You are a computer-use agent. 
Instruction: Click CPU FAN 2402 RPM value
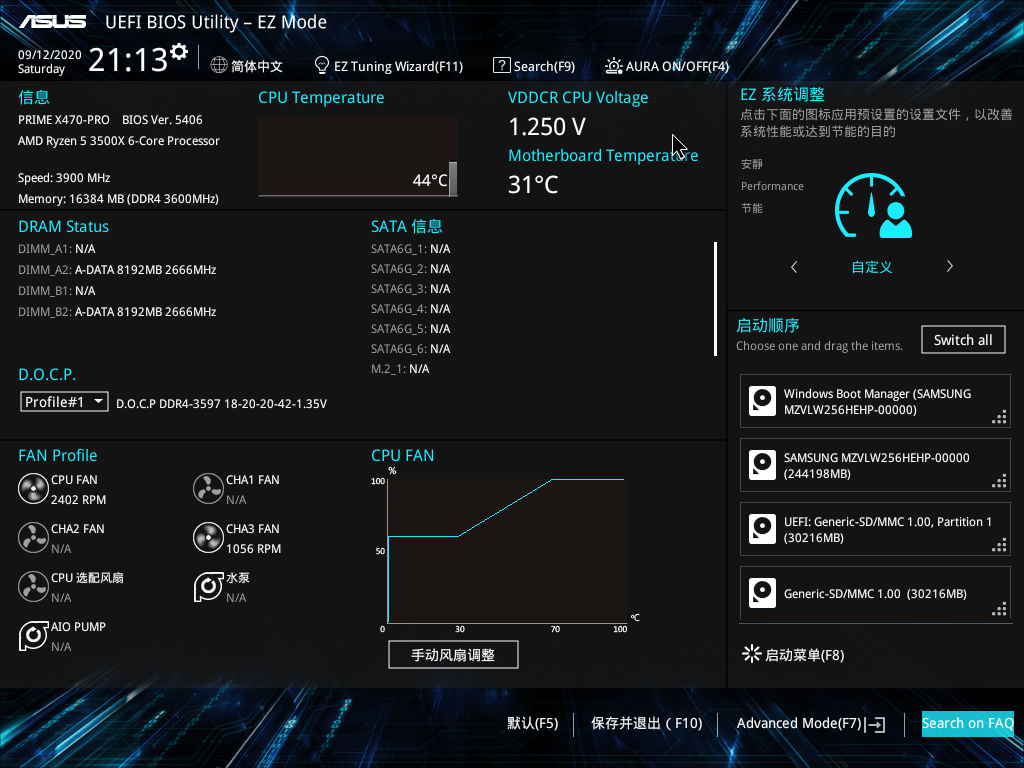tap(78, 500)
